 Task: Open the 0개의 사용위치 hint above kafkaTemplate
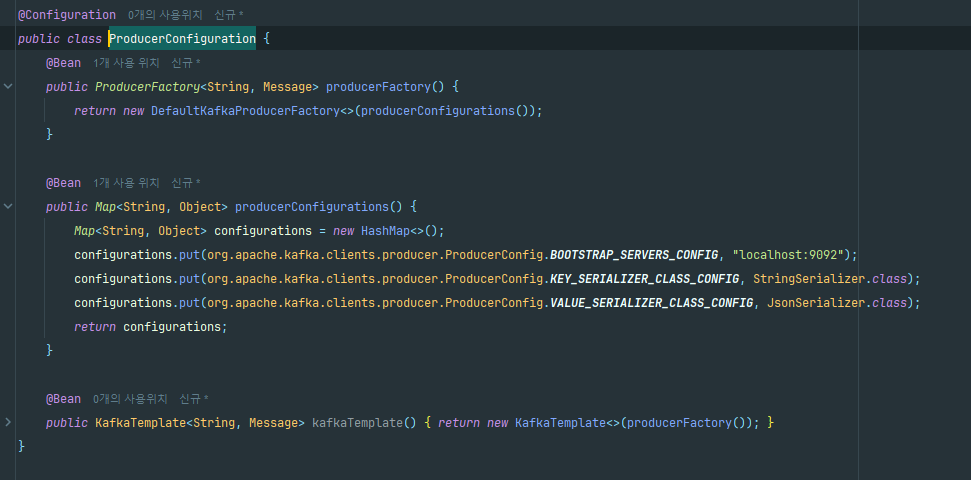pos(130,399)
